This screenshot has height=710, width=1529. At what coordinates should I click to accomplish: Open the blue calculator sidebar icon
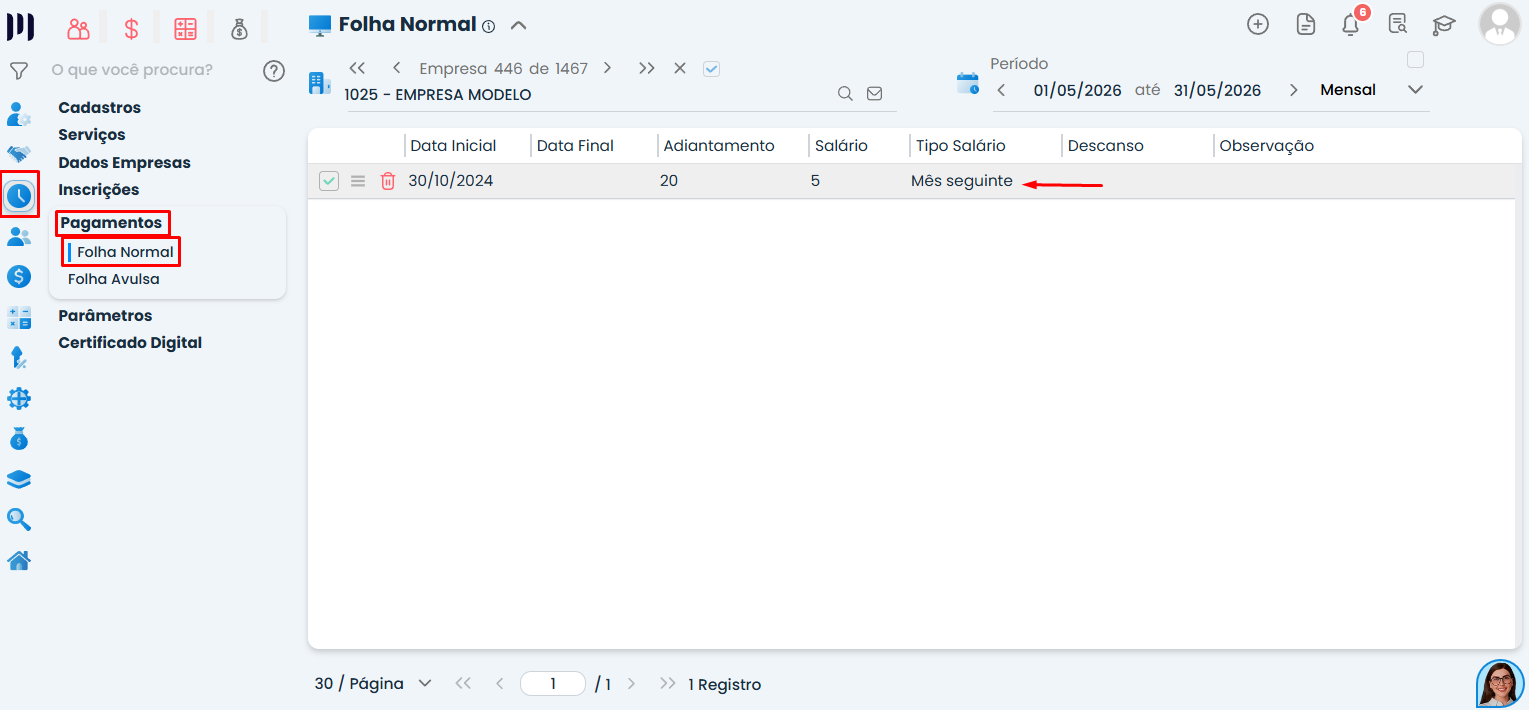18,318
